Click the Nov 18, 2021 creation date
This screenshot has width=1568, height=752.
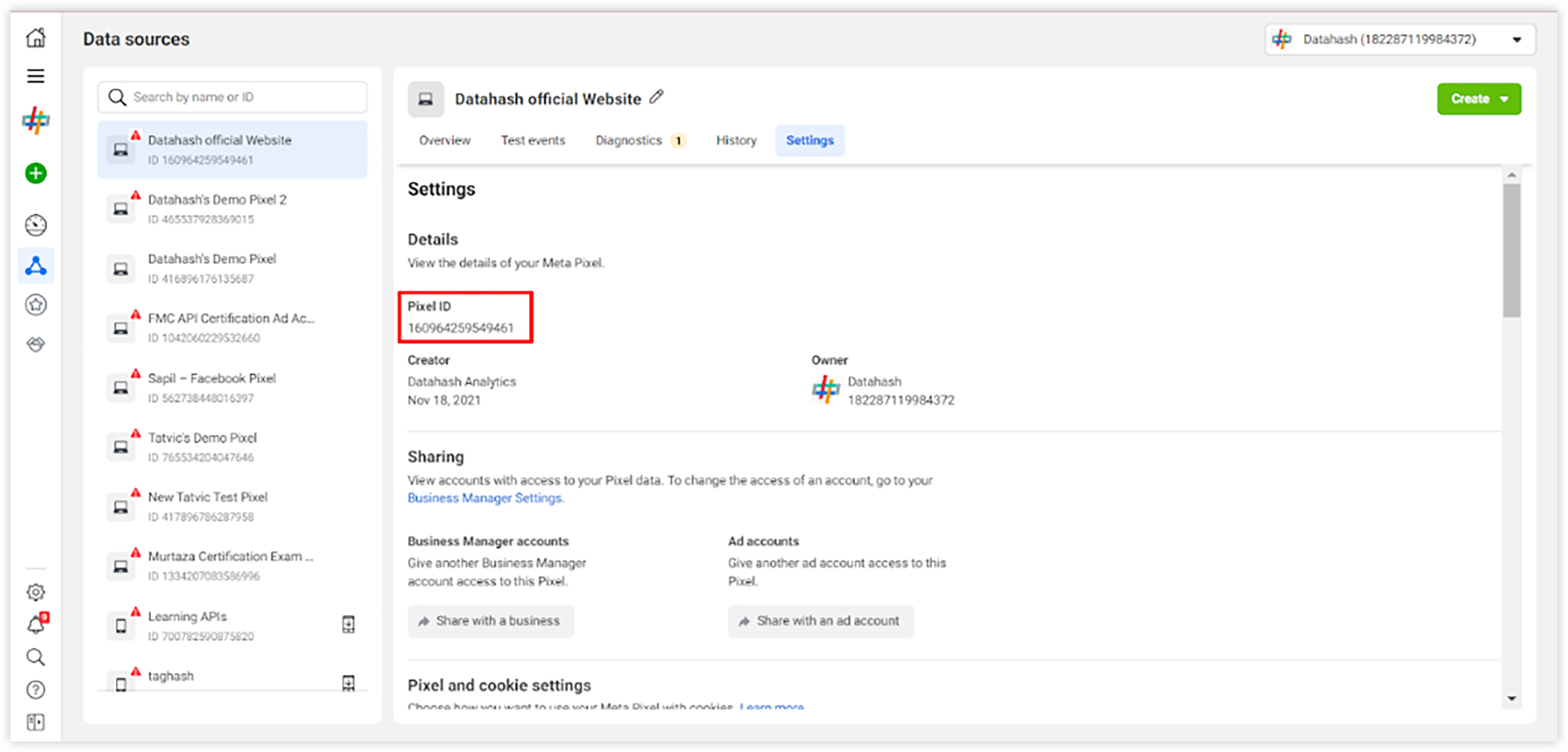[x=444, y=400]
